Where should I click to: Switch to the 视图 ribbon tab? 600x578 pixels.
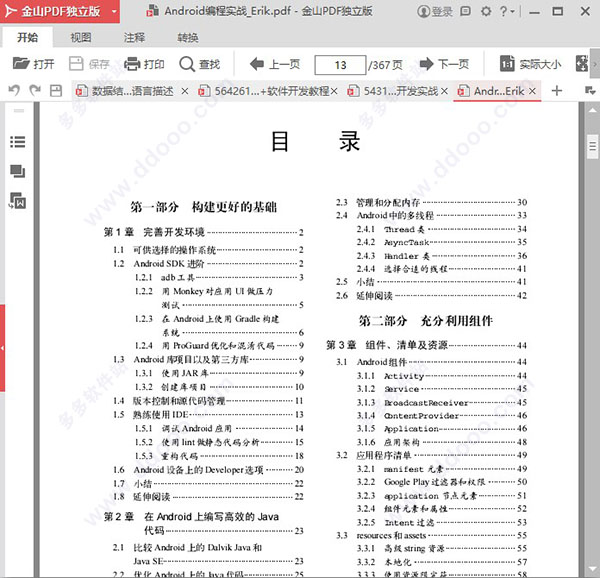[81, 37]
